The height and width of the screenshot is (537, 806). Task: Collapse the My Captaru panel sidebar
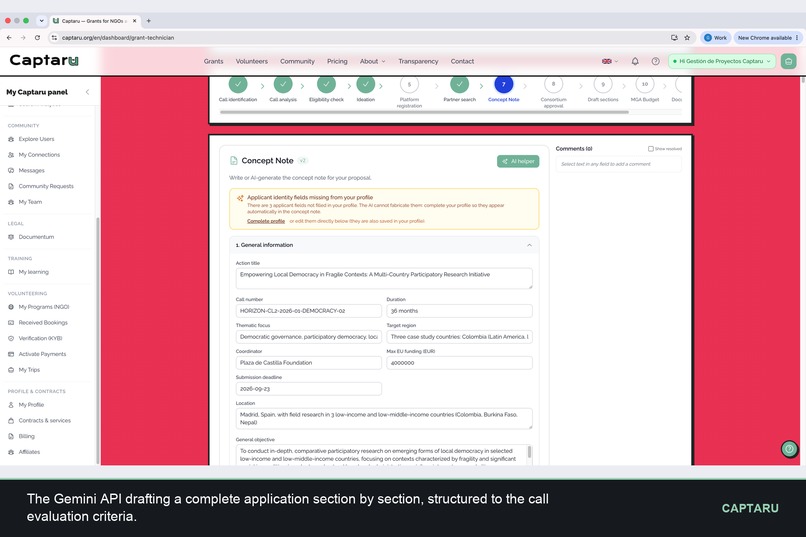[87, 92]
